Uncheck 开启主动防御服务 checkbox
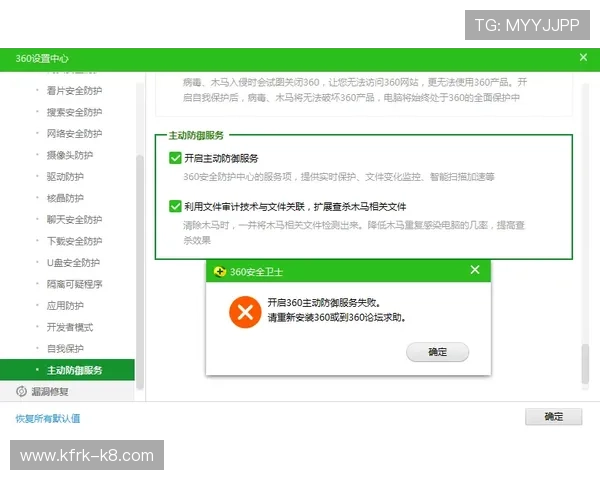This screenshot has width=600, height=480. [x=175, y=158]
